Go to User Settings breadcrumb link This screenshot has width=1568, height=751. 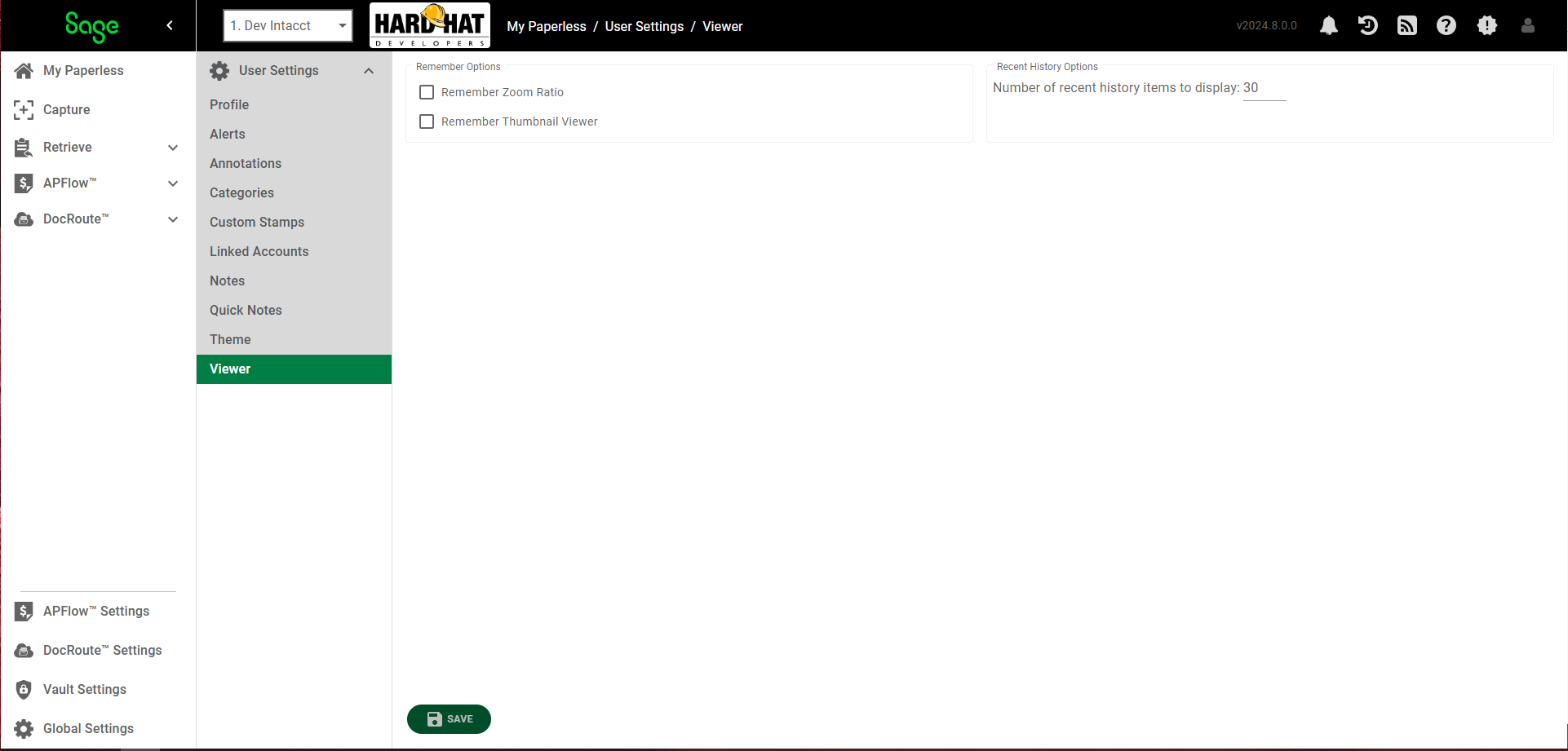[644, 26]
